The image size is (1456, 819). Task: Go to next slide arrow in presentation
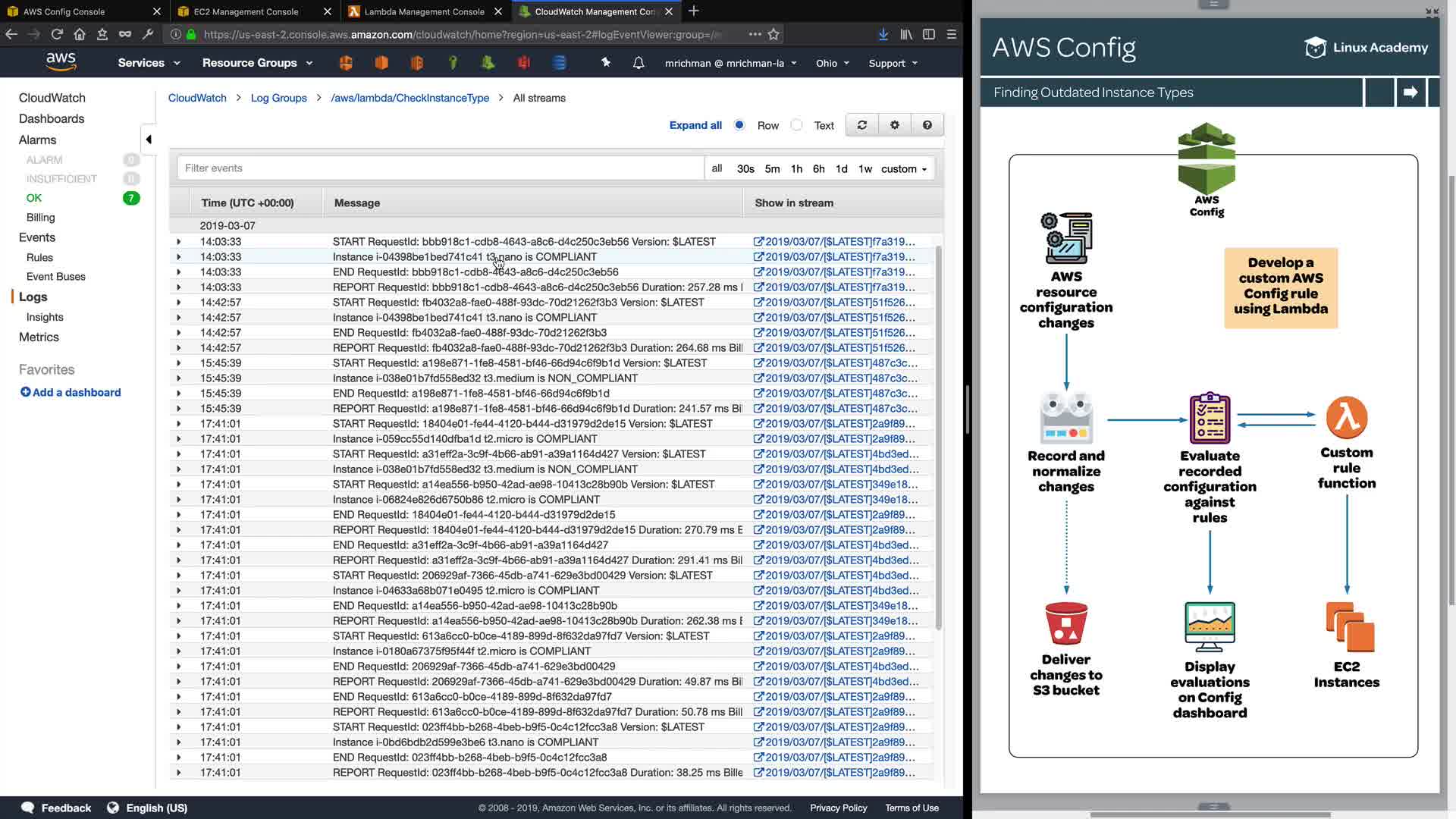(1410, 92)
